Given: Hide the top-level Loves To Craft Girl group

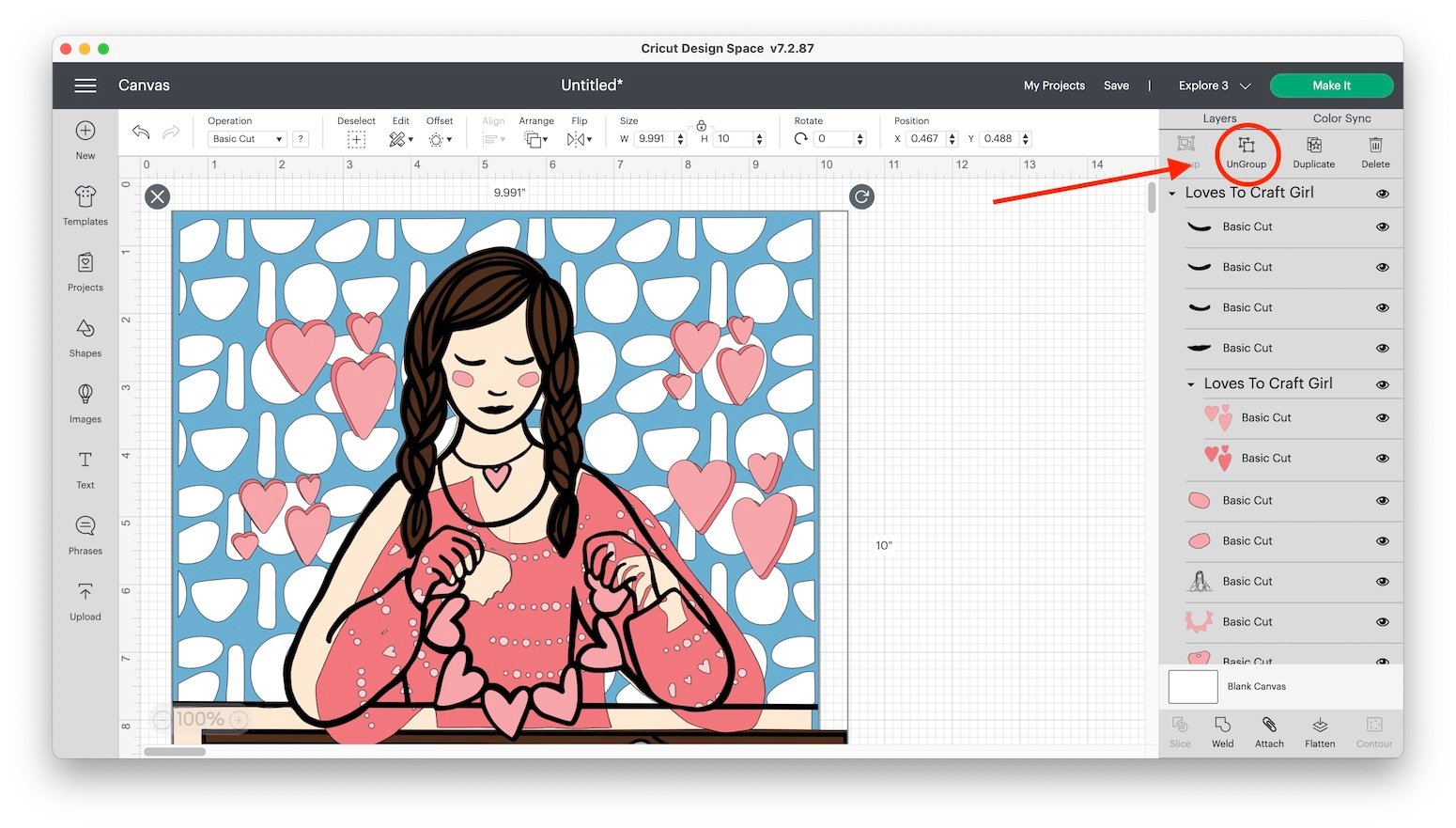Looking at the screenshot, I should 1383,194.
